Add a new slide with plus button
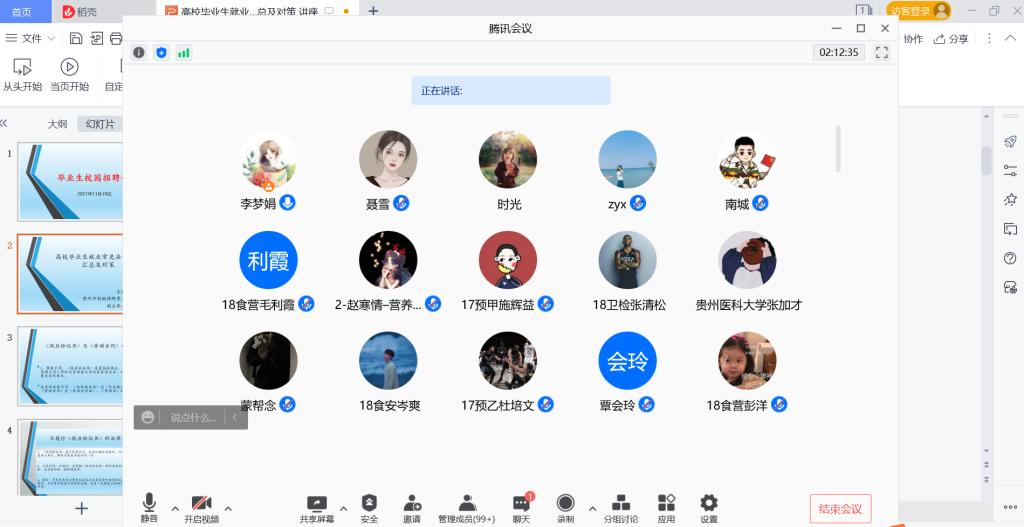The height and width of the screenshot is (527, 1024). [81, 508]
